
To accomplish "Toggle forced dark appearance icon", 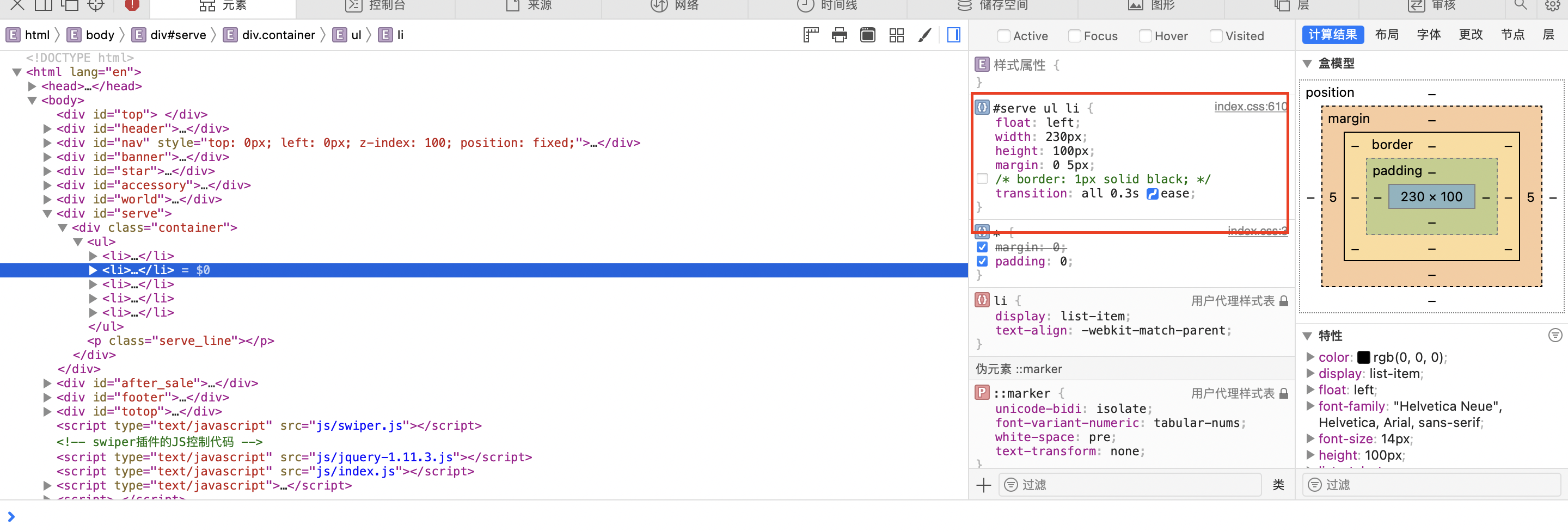I will (x=868, y=35).
